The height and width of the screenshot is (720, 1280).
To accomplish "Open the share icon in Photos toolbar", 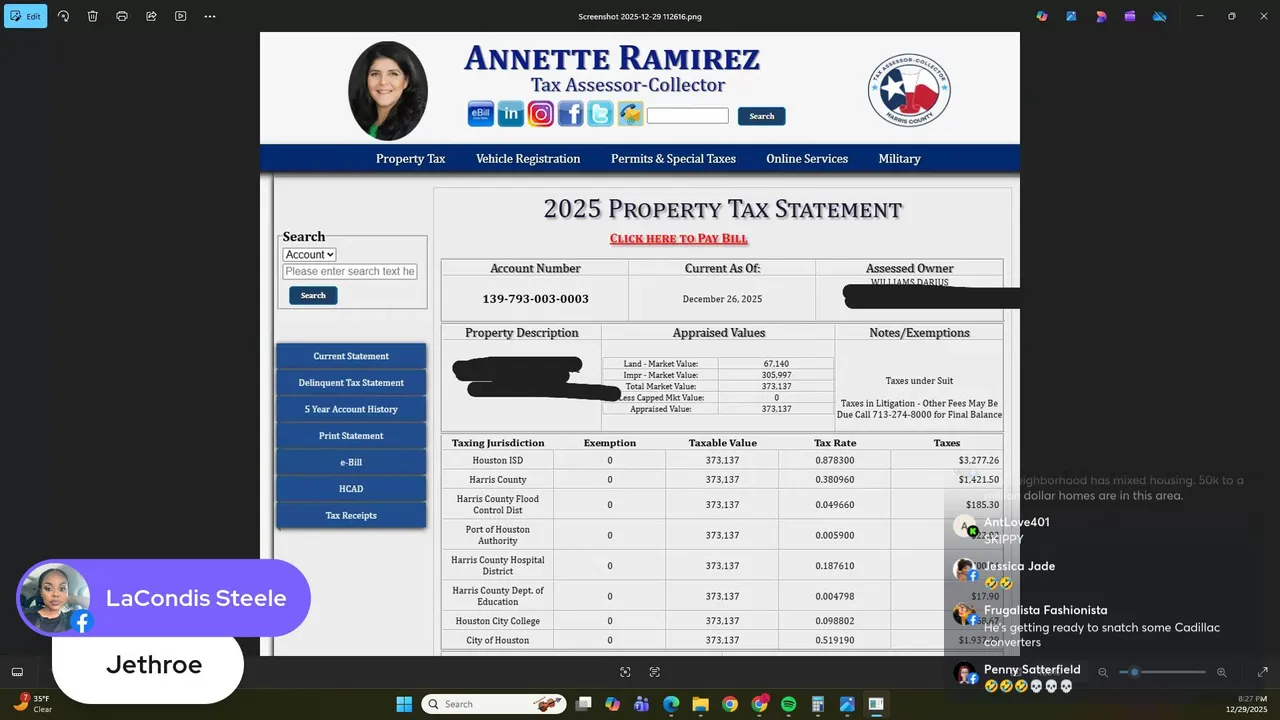I will pos(151,16).
